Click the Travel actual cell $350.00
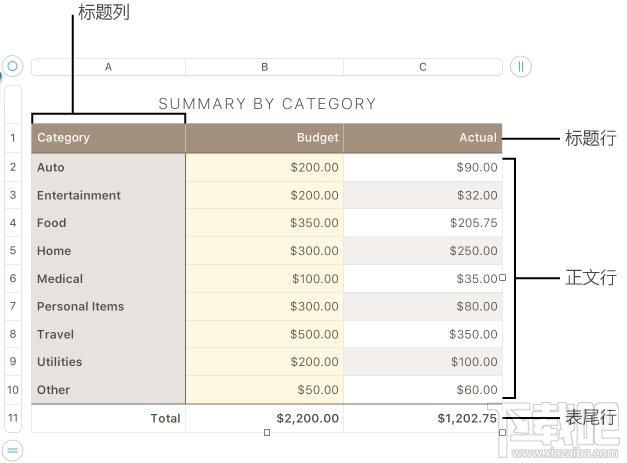Viewport: 627px width, 463px height. 423,334
